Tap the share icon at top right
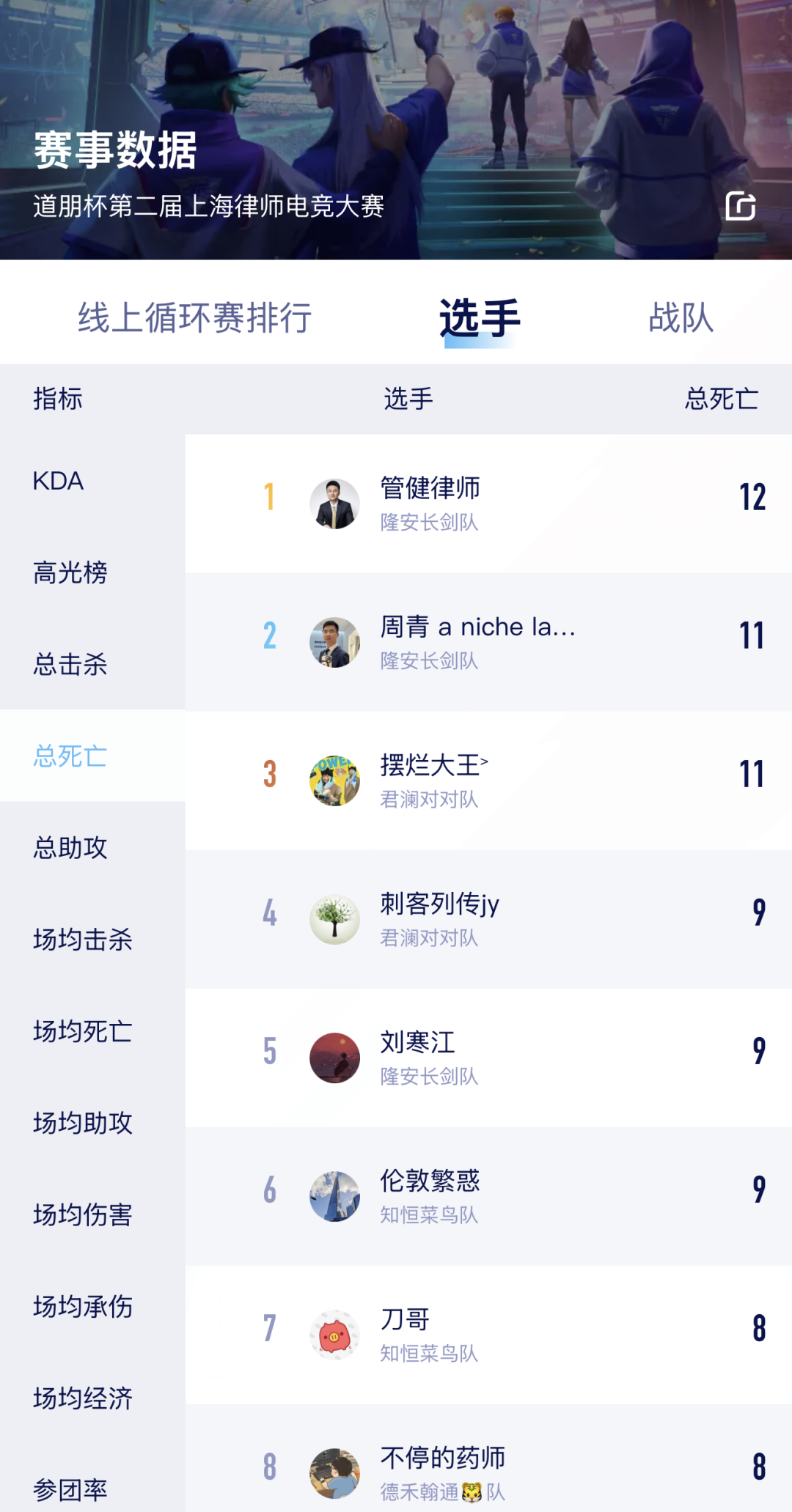 [x=742, y=207]
